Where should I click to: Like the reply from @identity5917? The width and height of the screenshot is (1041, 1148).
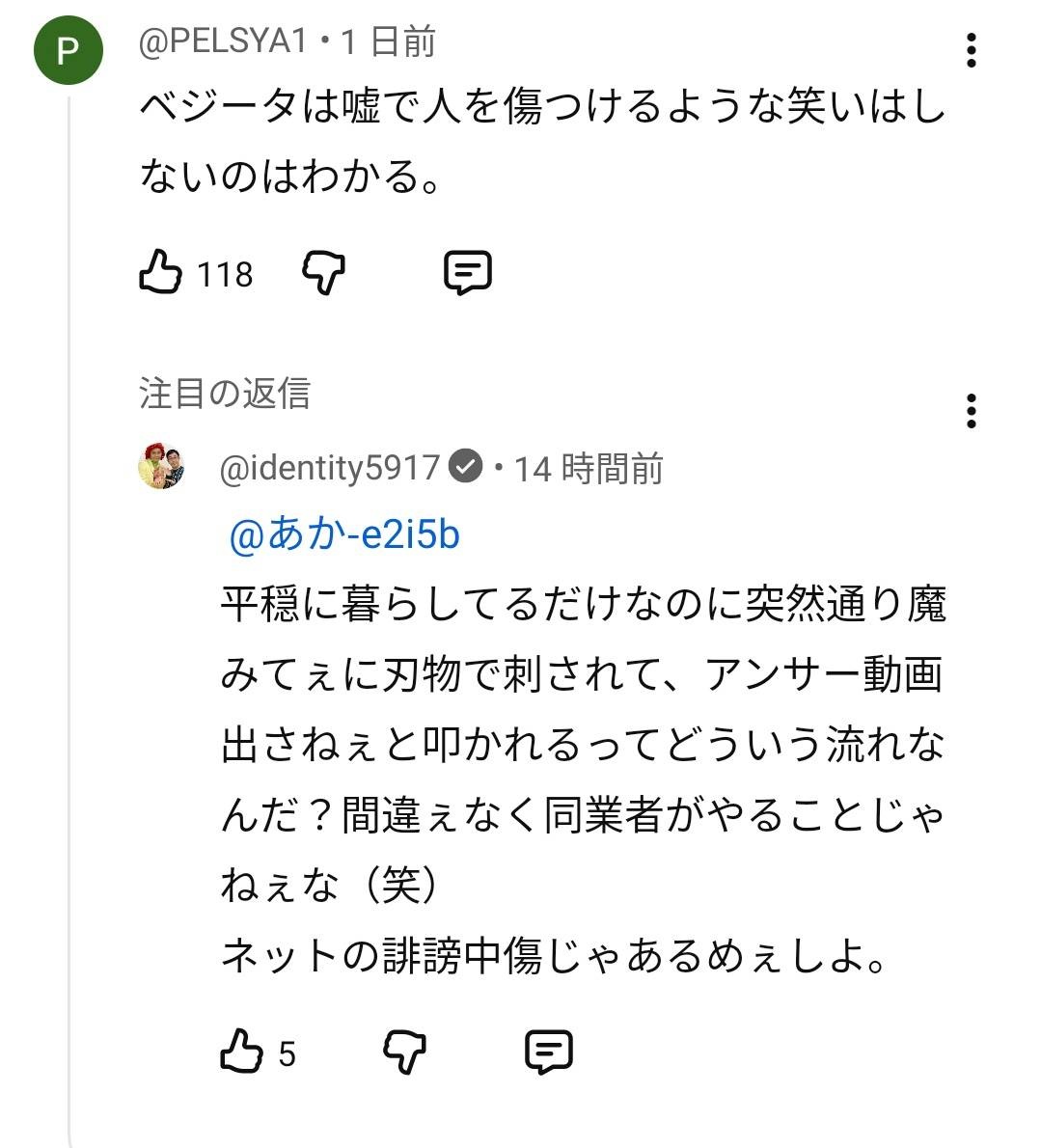point(241,1052)
